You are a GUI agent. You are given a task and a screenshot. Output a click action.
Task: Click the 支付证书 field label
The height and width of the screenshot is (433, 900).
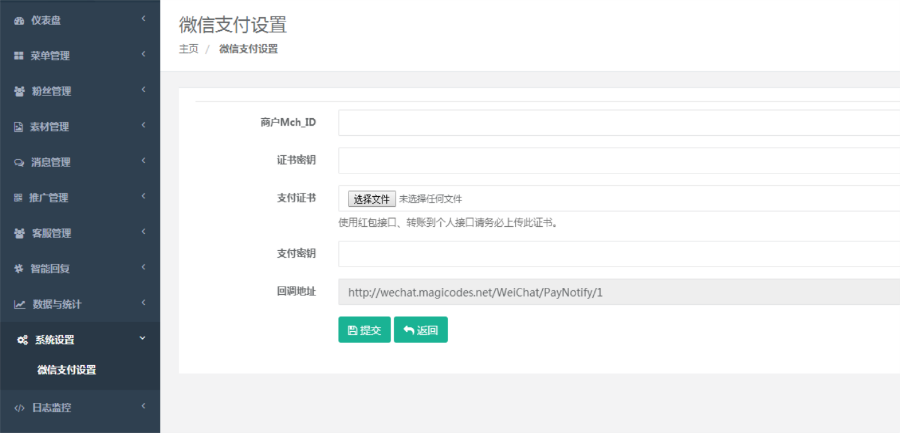pyautogui.click(x=296, y=198)
